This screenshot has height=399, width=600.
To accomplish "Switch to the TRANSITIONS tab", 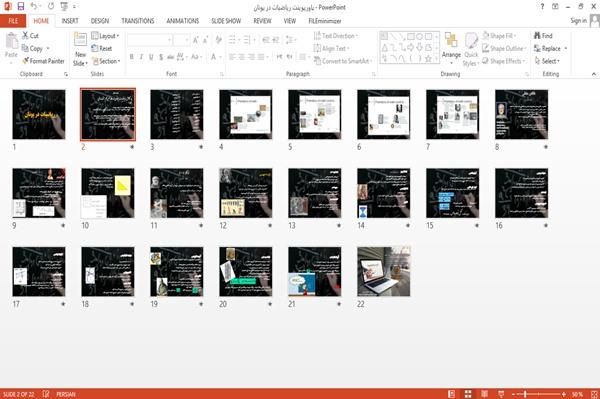I will pyautogui.click(x=138, y=21).
